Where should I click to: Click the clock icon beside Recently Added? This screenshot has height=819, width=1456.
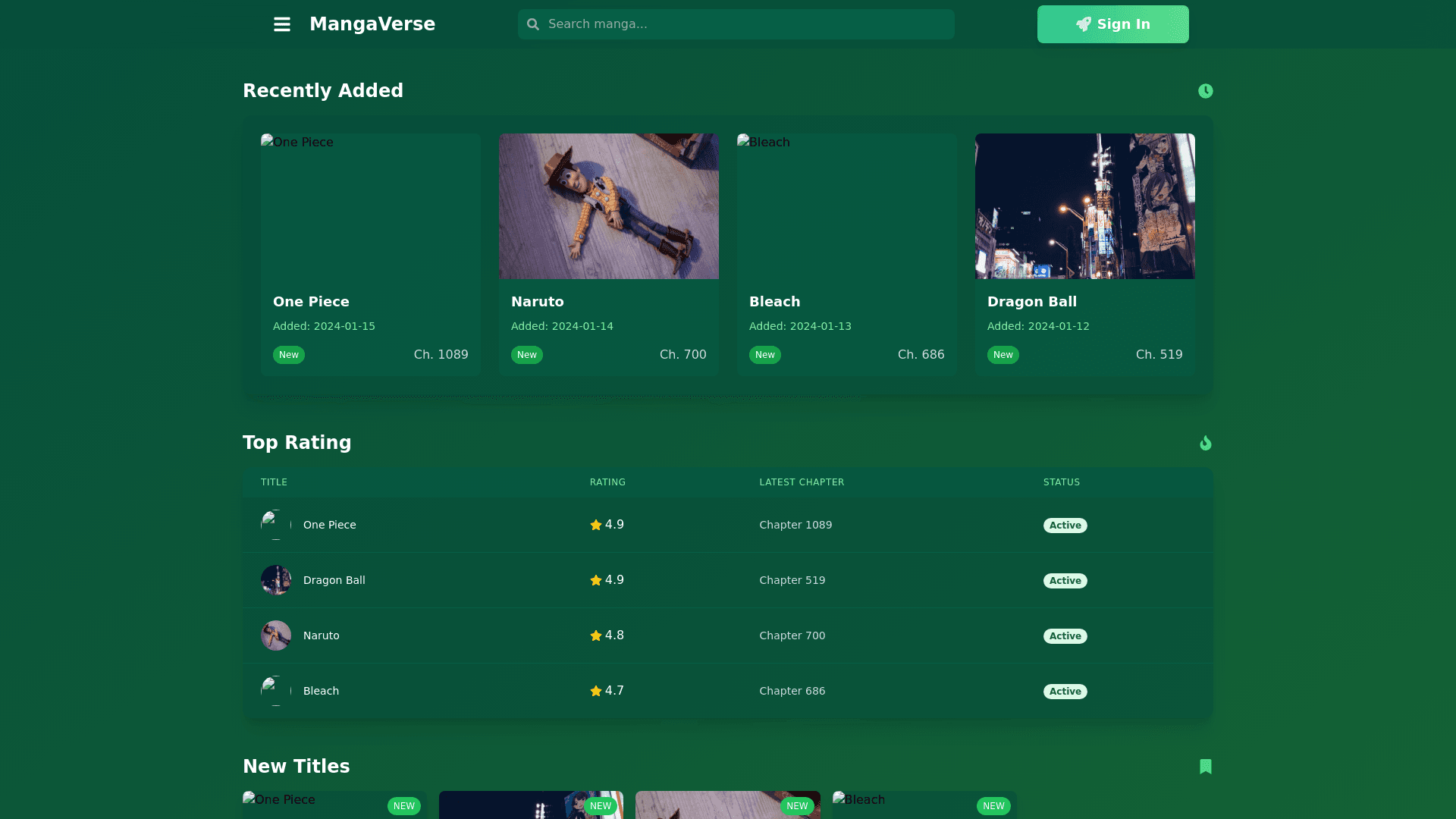point(1205,91)
